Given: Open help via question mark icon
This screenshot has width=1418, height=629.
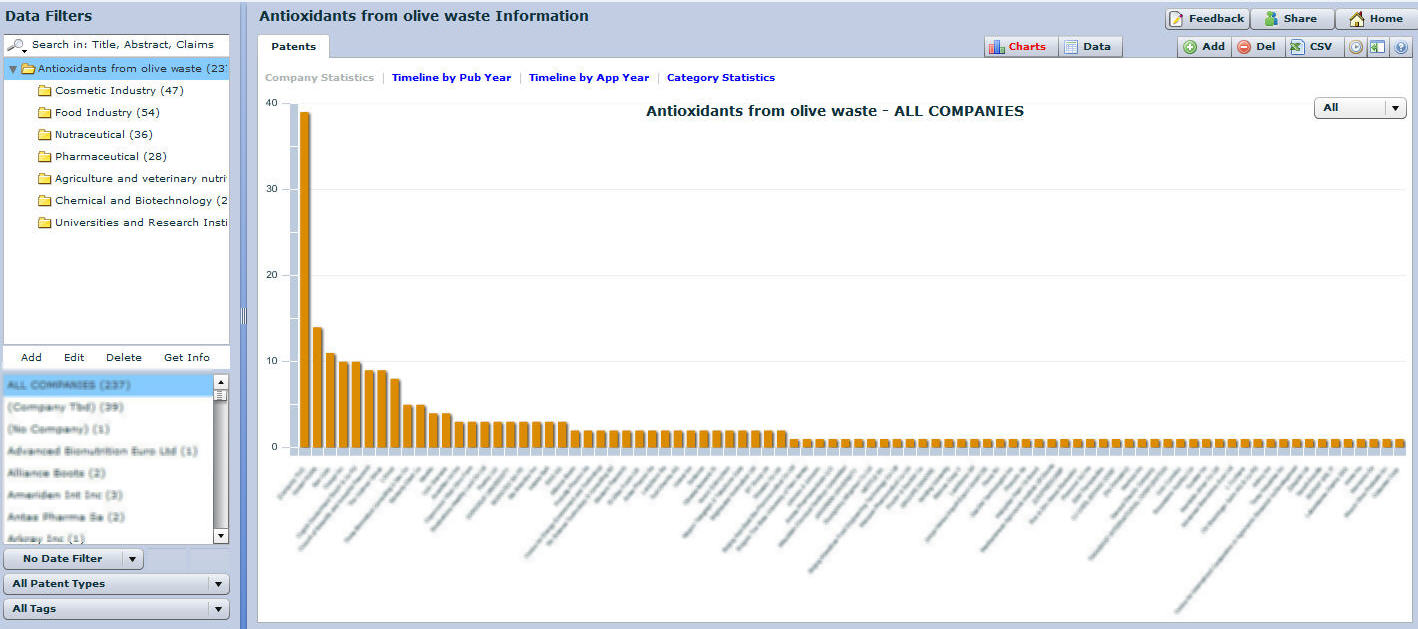Looking at the screenshot, I should pos(1400,47).
